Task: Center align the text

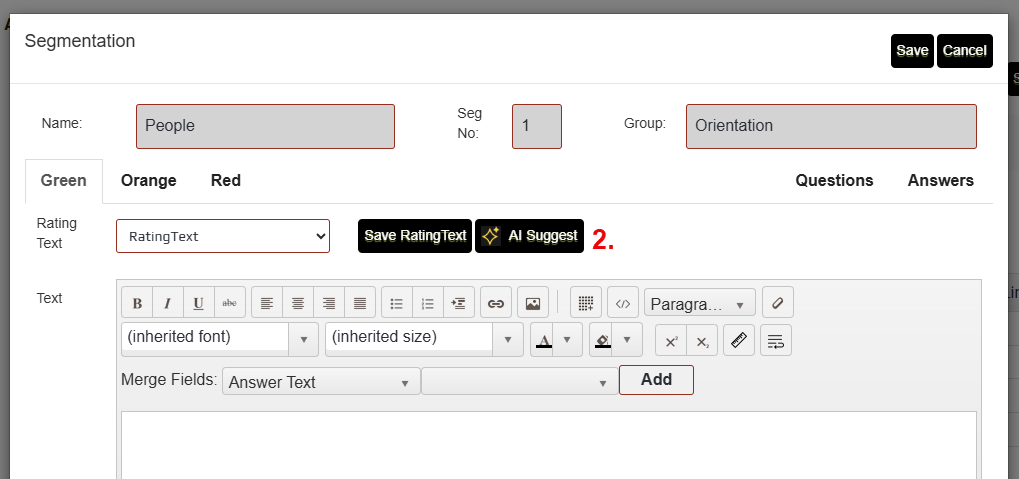Action: coord(297,303)
